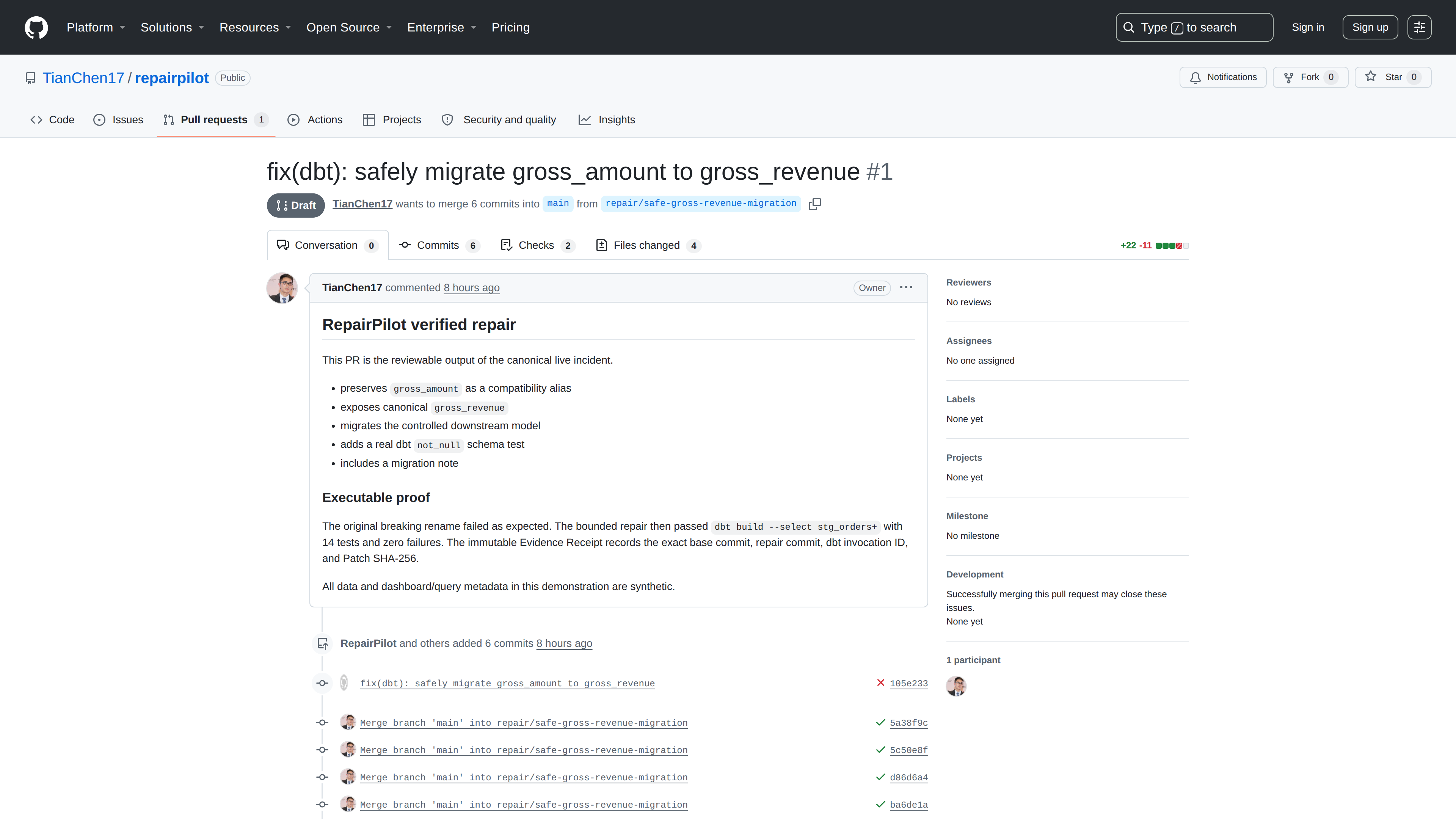The height and width of the screenshot is (819, 1456).
Task: Click the Sign in link
Action: coord(1307,27)
